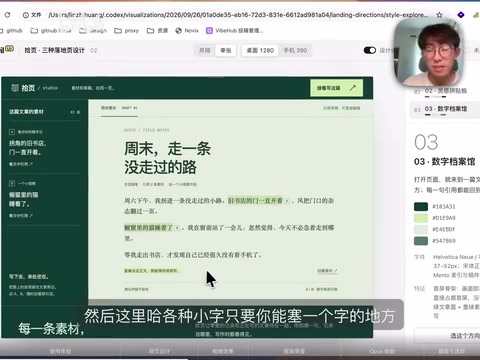Viewport: 480px width, 360px height.
Task: Open the github issue bookmarks folder
Action: (x=51, y=31)
